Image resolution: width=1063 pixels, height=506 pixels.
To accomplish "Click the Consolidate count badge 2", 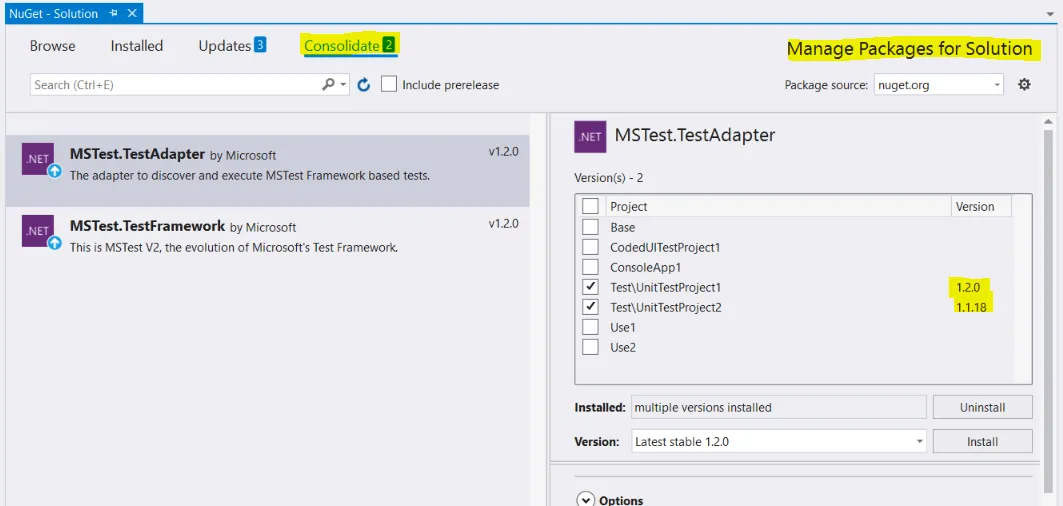I will (388, 45).
